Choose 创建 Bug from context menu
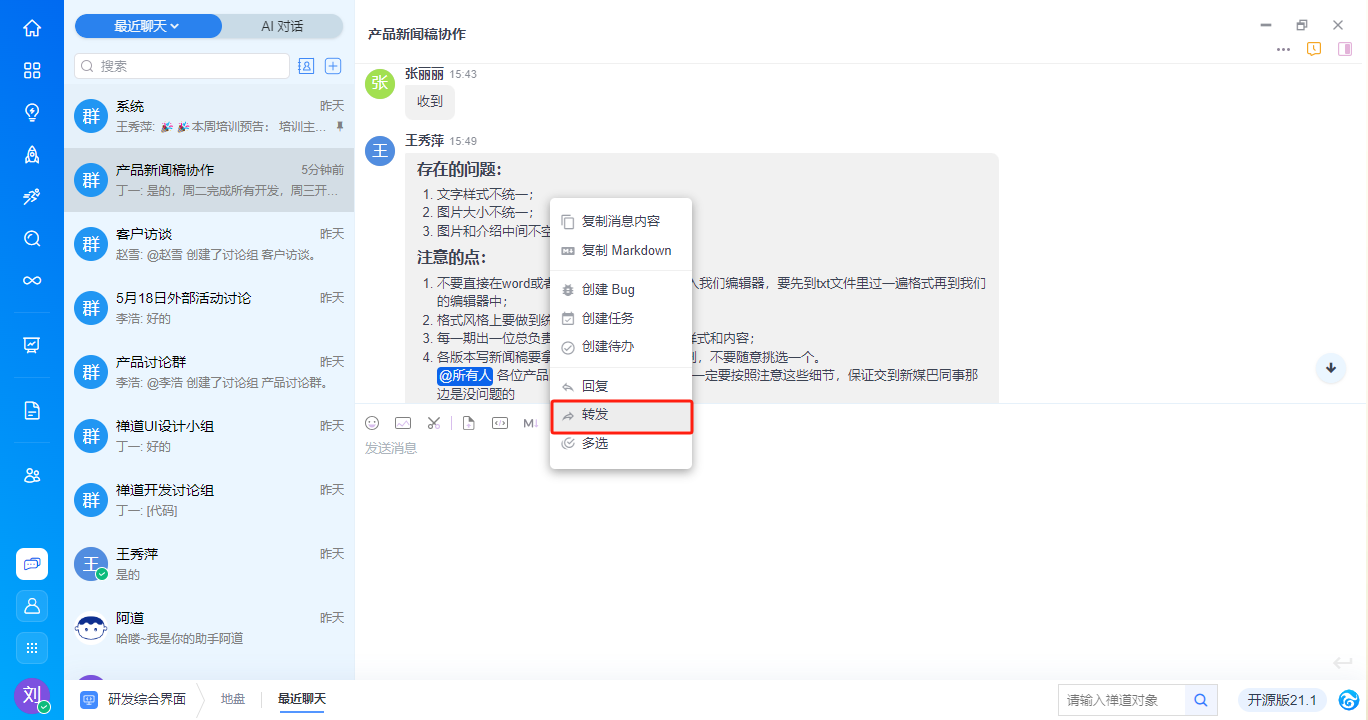1368x720 pixels. click(x=621, y=289)
